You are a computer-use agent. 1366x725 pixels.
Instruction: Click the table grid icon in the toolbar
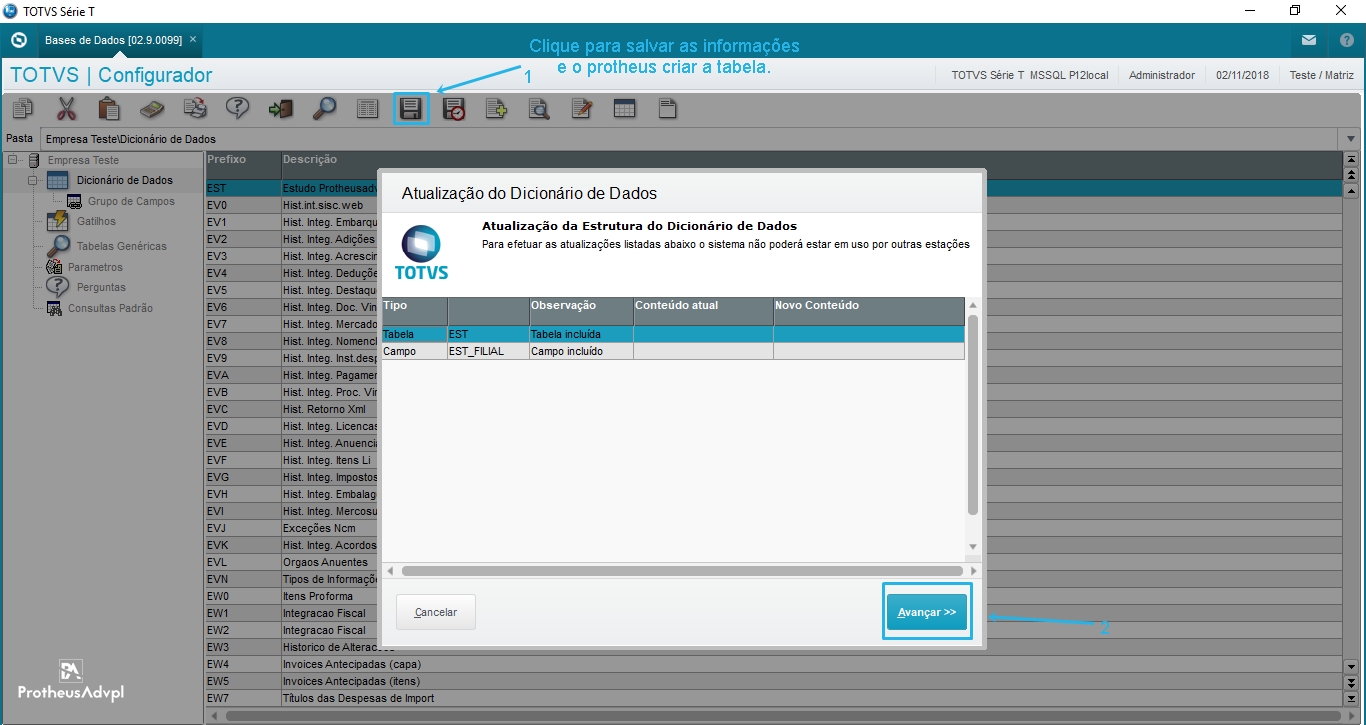pyautogui.click(x=625, y=109)
